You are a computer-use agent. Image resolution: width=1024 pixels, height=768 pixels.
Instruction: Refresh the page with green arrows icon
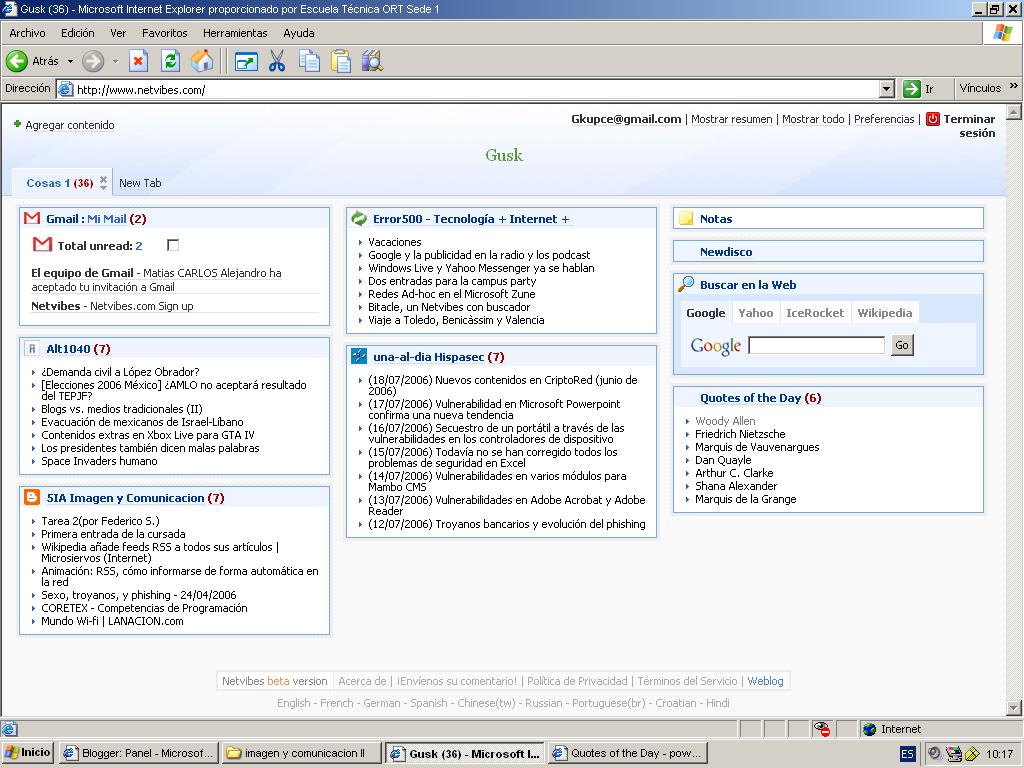tap(170, 61)
